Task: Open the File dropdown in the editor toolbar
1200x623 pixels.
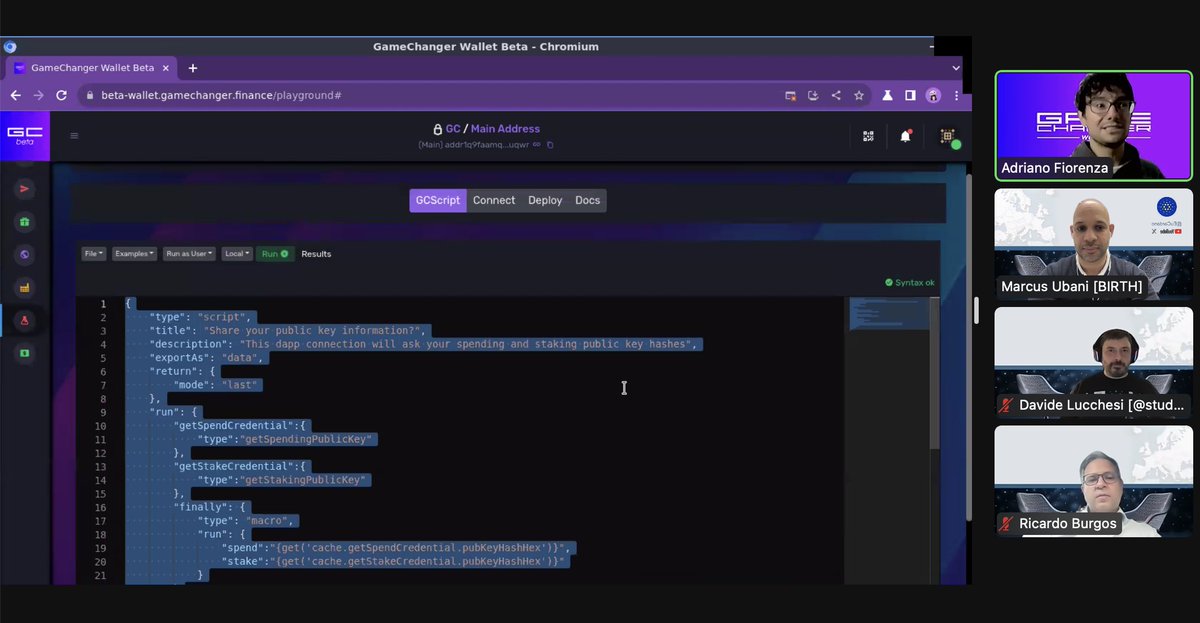Action: pos(94,254)
